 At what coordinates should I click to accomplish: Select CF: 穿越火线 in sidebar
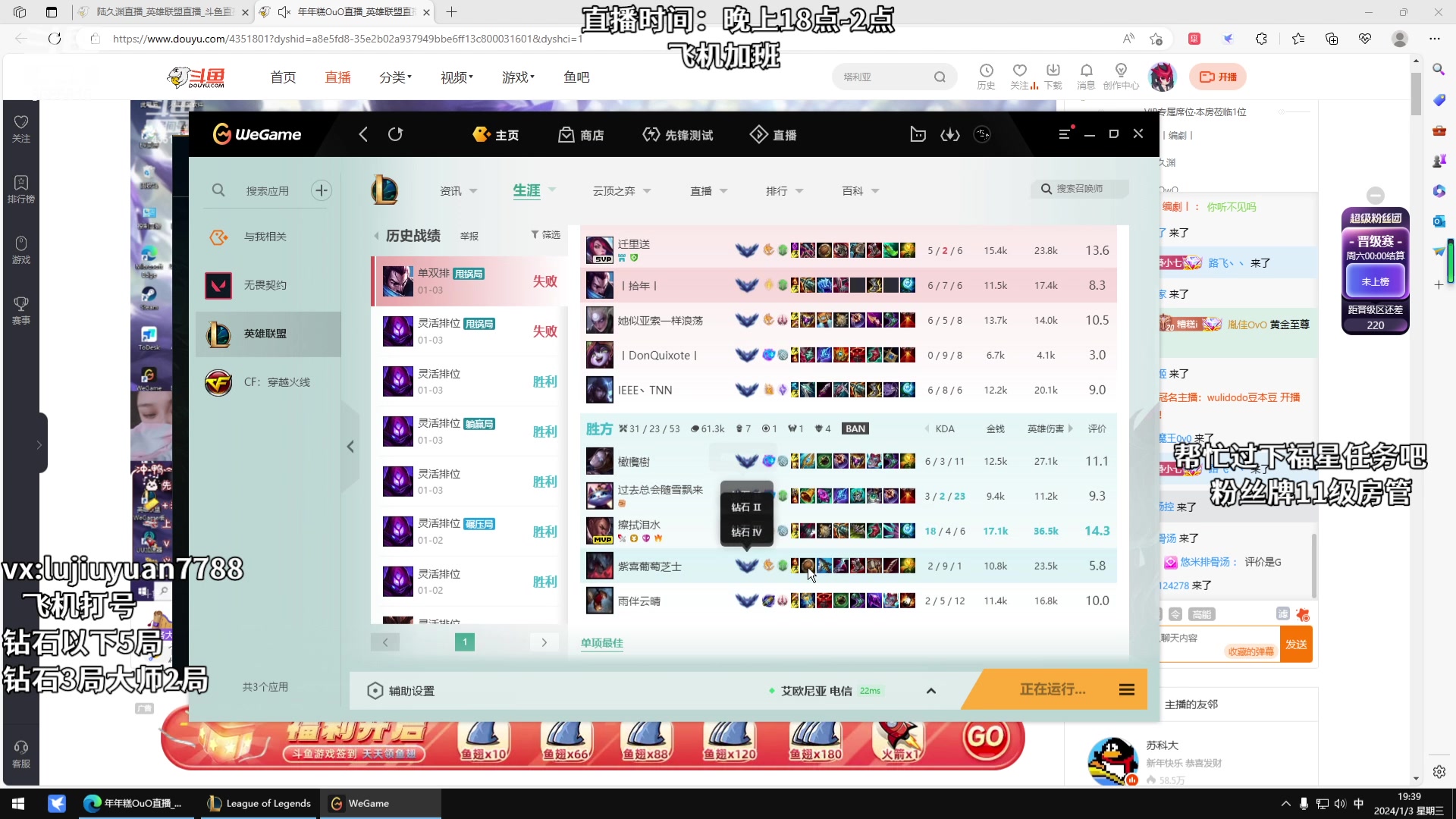tap(268, 383)
